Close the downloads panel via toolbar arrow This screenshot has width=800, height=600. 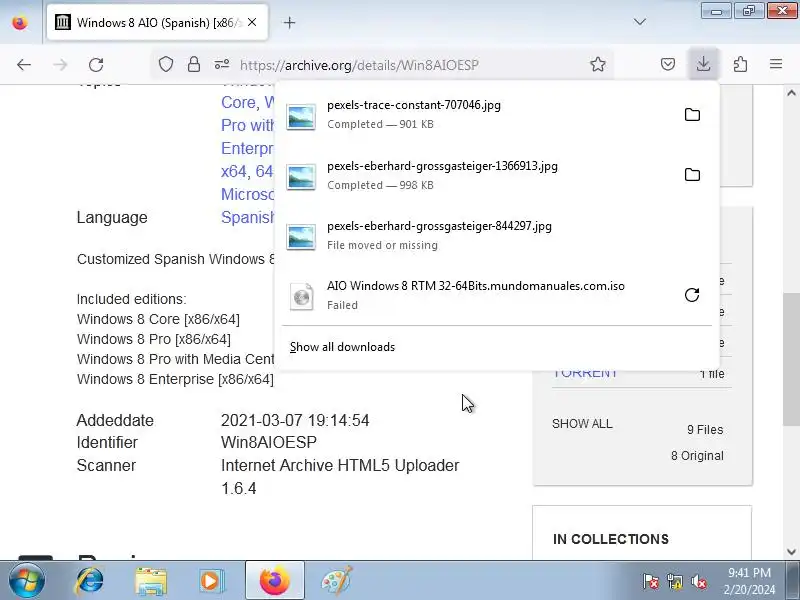tap(704, 64)
